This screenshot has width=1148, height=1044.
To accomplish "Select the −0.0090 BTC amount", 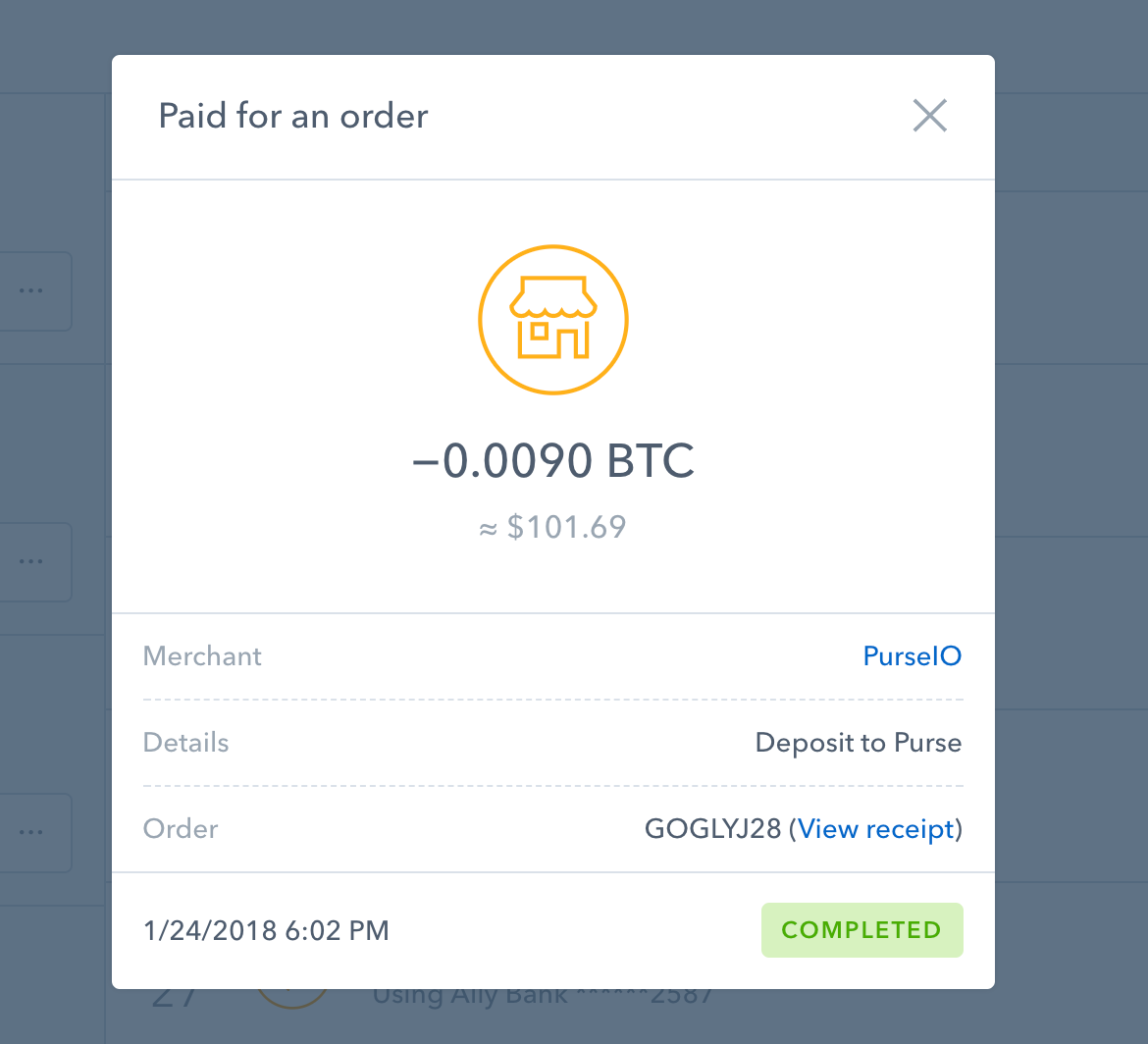I will click(x=553, y=459).
